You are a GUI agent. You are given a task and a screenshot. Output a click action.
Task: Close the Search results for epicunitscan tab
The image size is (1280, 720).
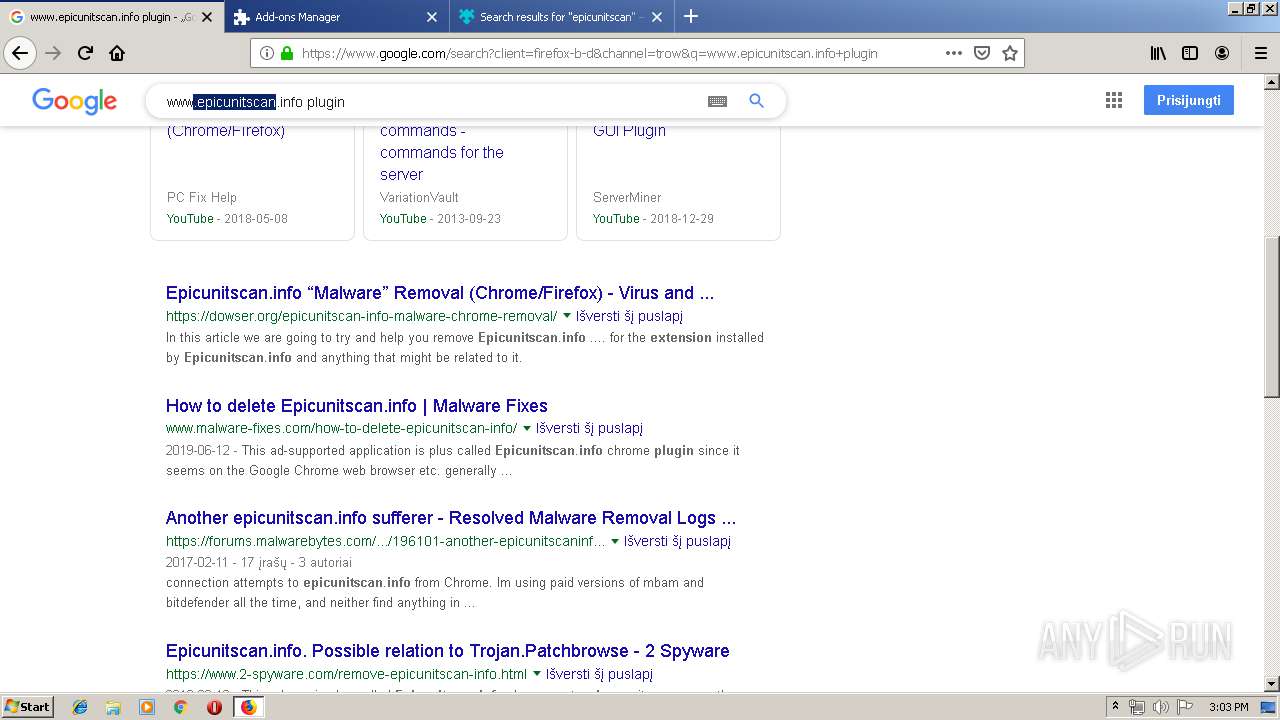tap(657, 17)
